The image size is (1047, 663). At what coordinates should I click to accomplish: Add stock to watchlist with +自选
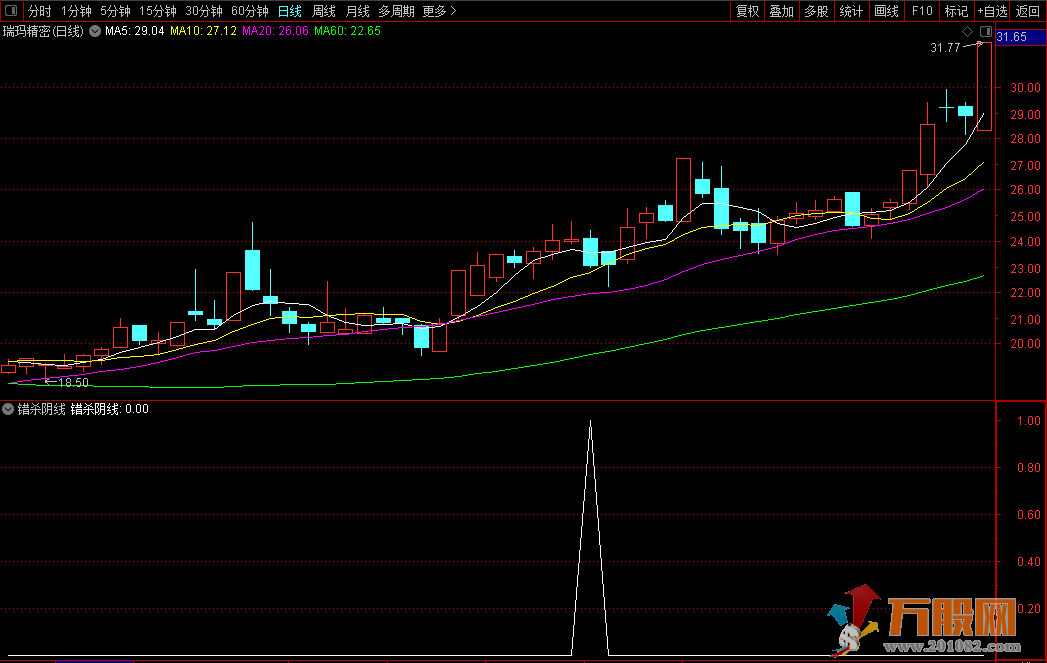pyautogui.click(x=992, y=11)
